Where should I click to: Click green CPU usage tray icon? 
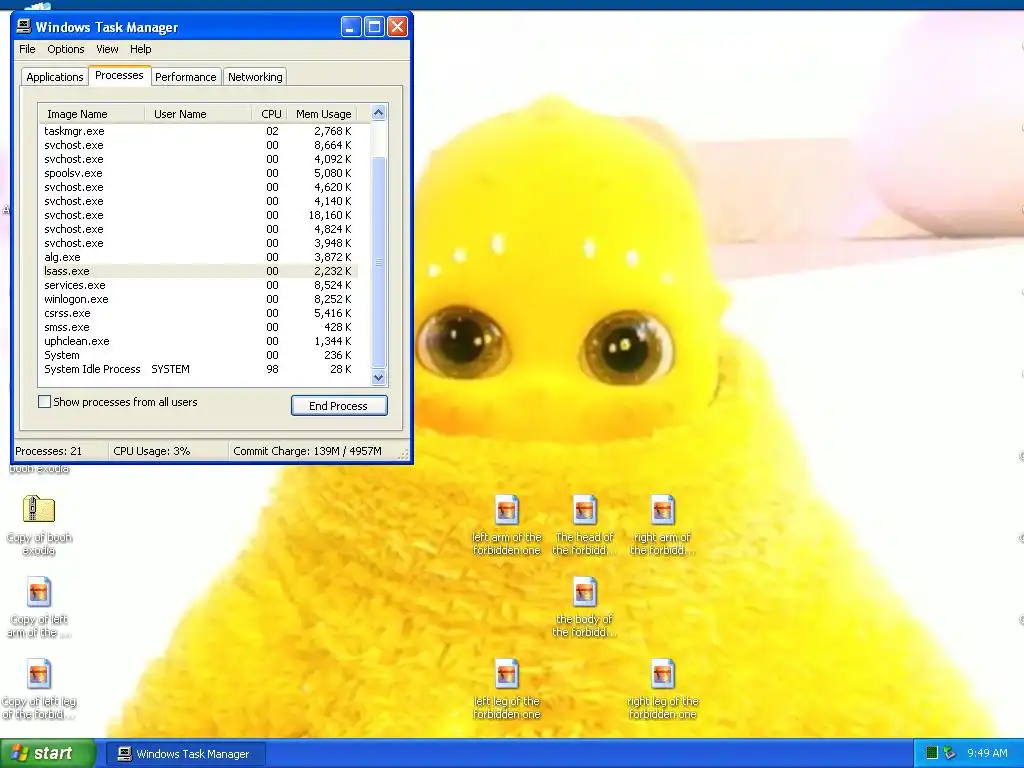click(932, 753)
